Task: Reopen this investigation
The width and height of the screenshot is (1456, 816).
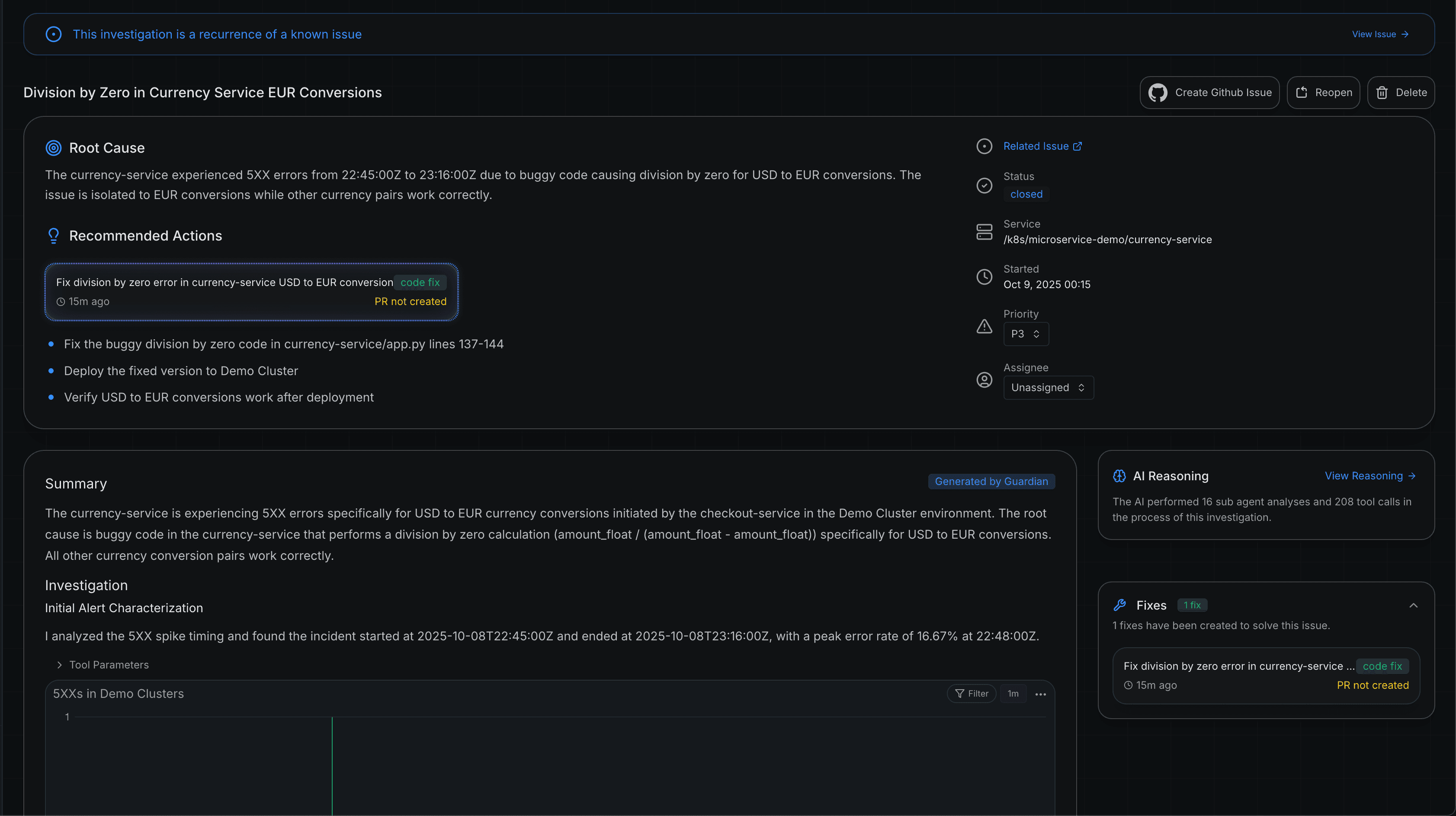Action: click(x=1323, y=93)
